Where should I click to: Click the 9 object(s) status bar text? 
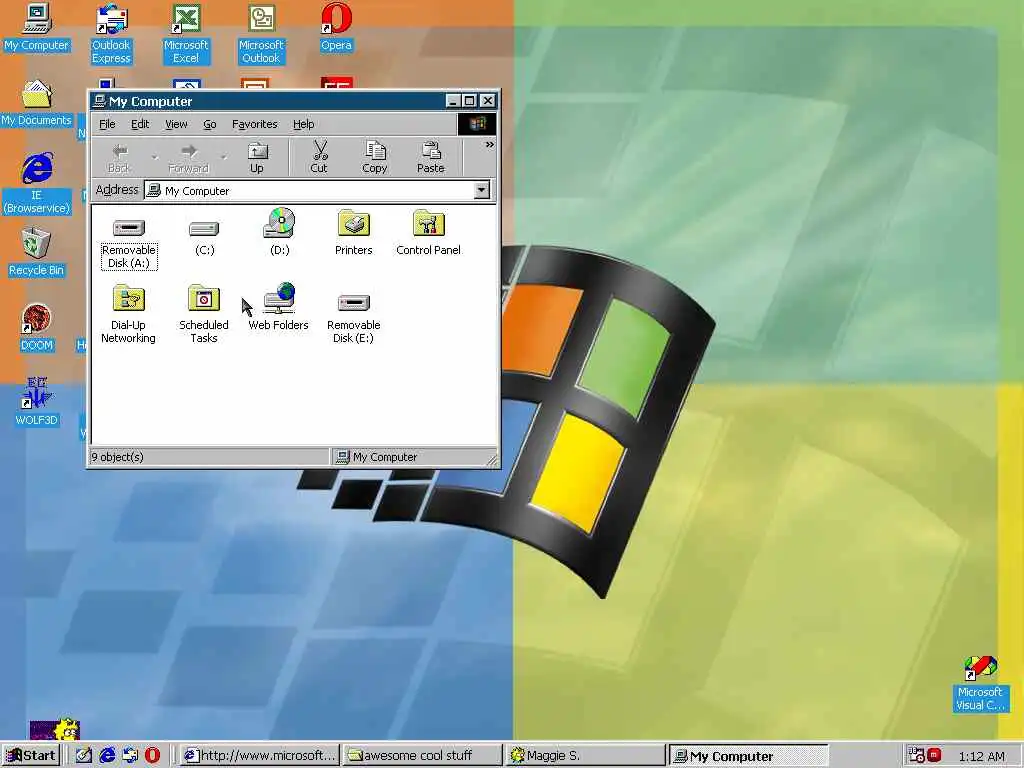click(118, 456)
